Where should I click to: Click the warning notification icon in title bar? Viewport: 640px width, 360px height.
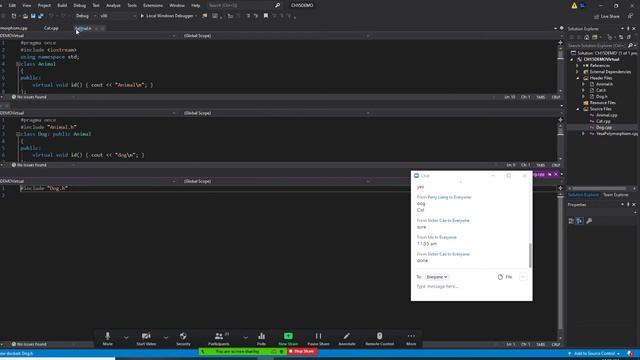(x=574, y=6)
